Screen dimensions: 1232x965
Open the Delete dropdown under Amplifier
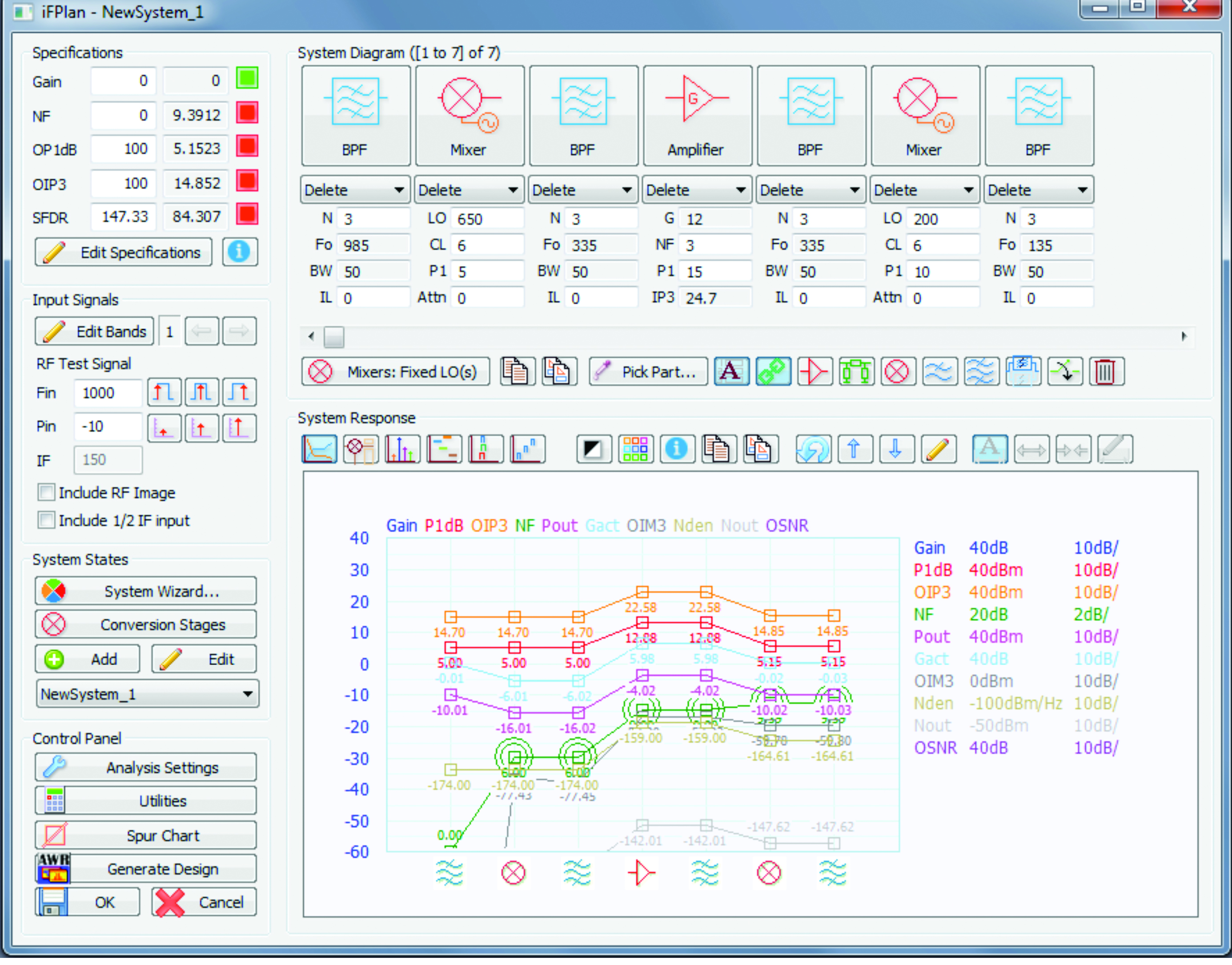click(x=696, y=190)
